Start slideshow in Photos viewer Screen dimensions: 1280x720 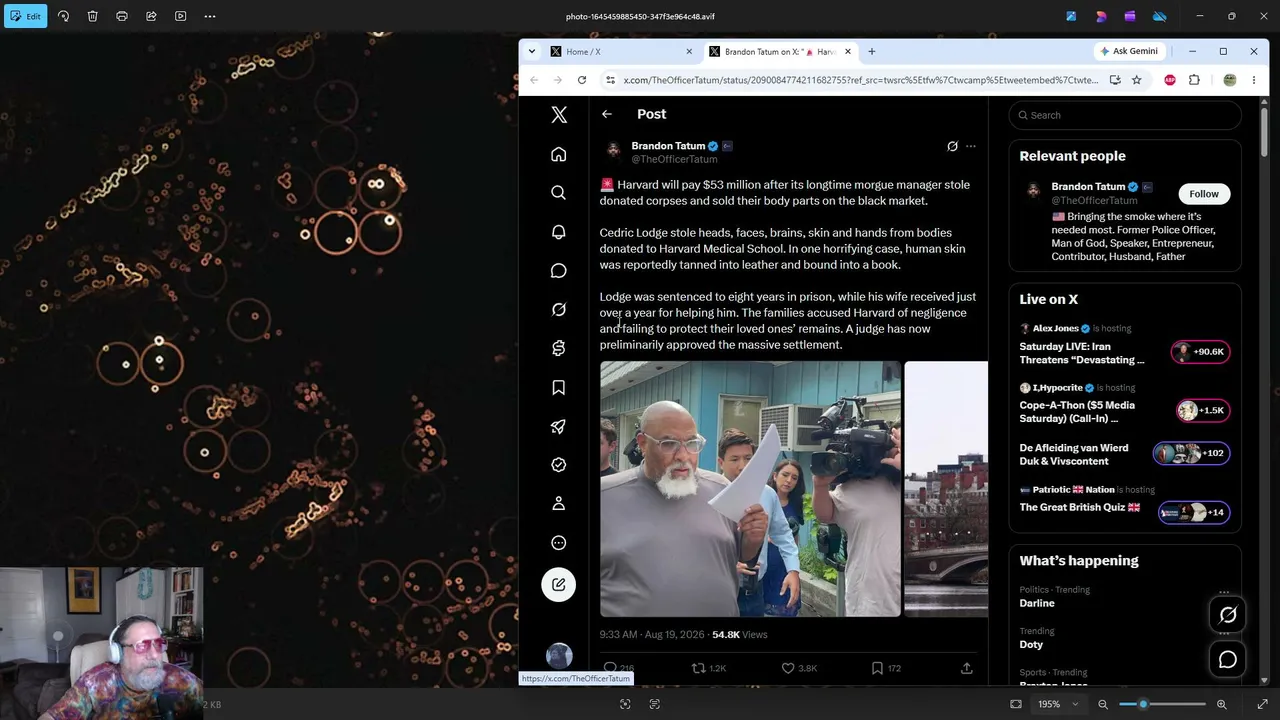point(181,16)
